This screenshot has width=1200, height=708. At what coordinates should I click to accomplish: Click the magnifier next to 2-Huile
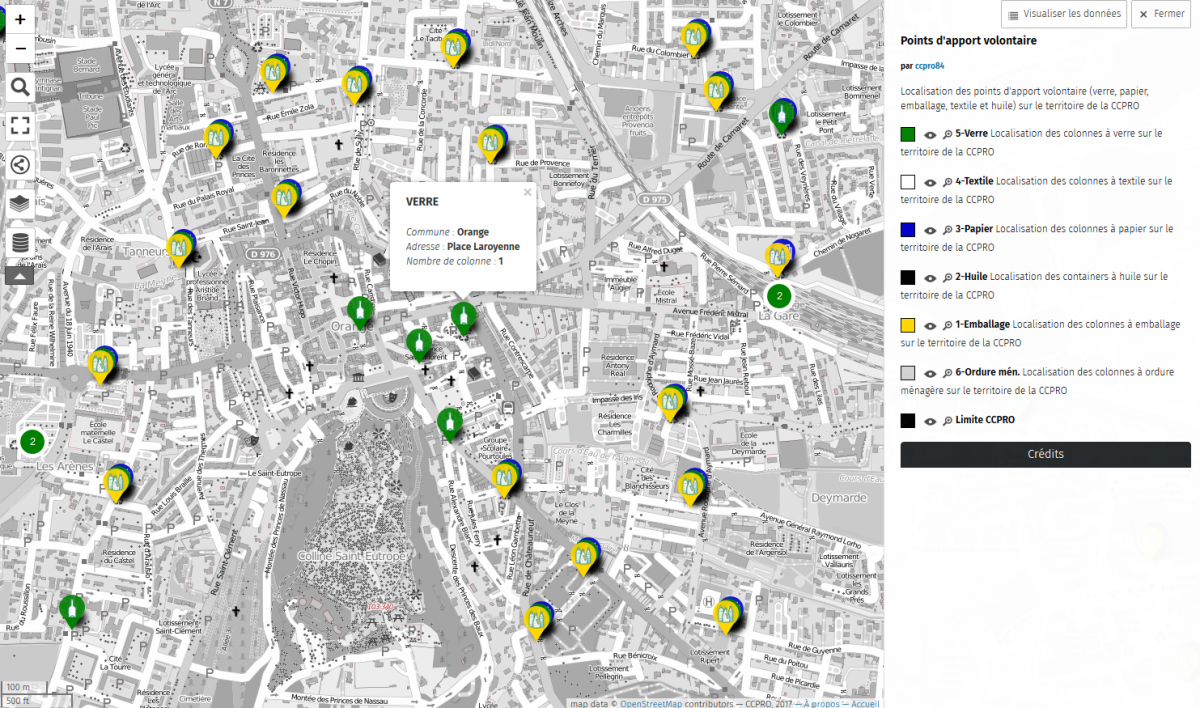click(946, 278)
